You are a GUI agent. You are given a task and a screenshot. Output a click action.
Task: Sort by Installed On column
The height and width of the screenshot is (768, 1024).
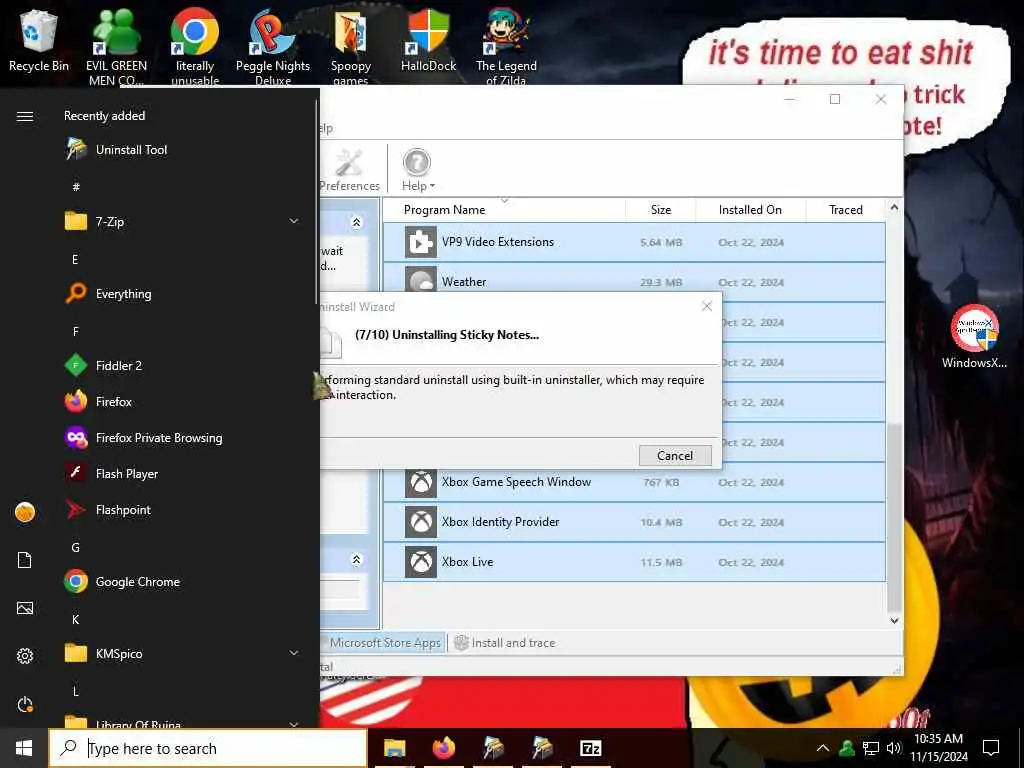tap(750, 210)
